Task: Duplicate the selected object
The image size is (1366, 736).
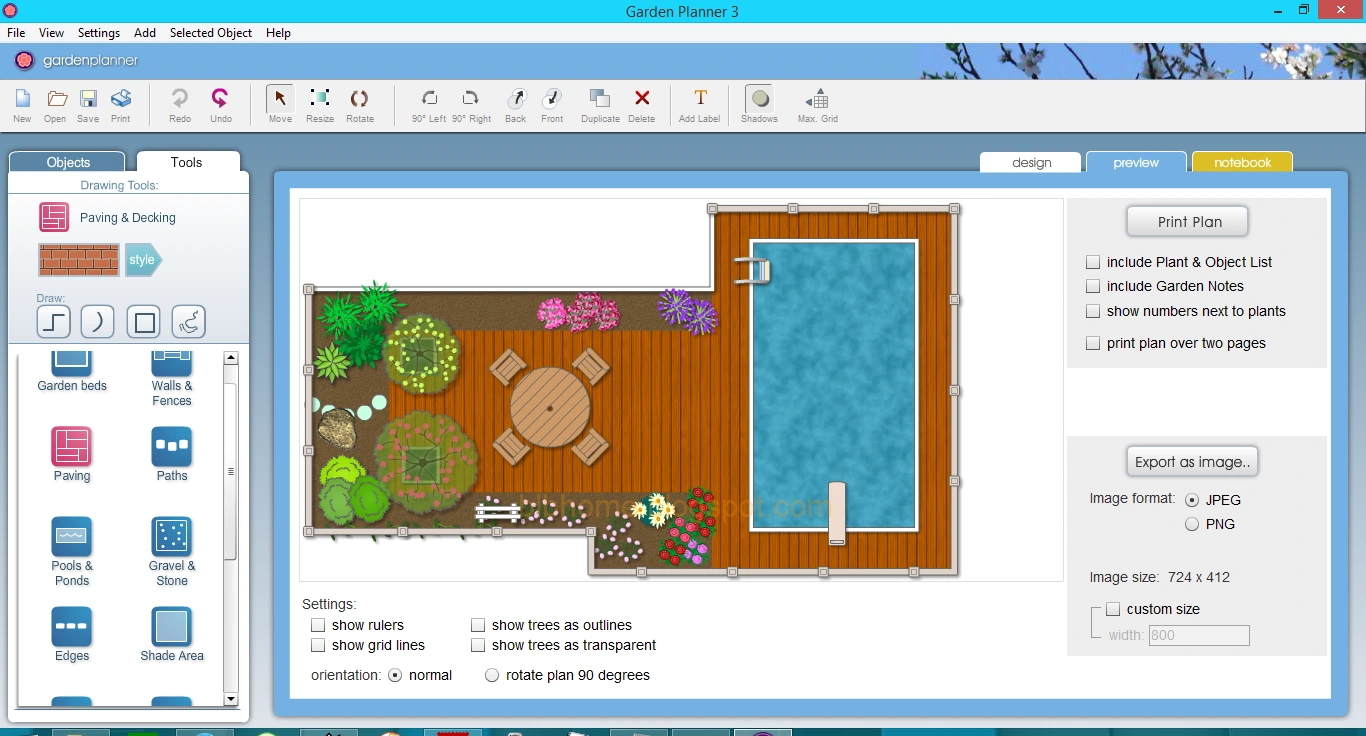Action: (x=600, y=105)
